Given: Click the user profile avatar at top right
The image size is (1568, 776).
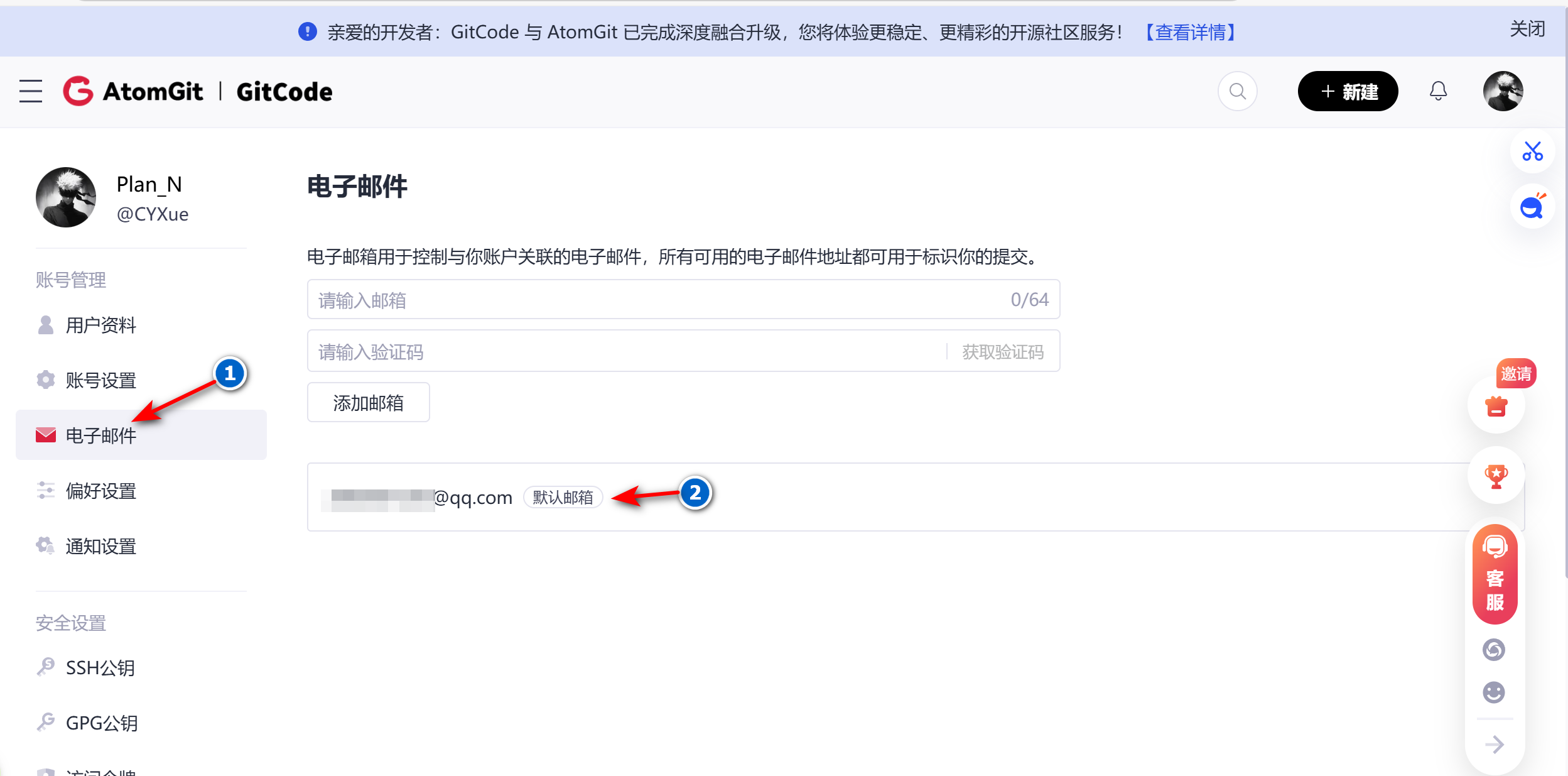Looking at the screenshot, I should (x=1503, y=91).
